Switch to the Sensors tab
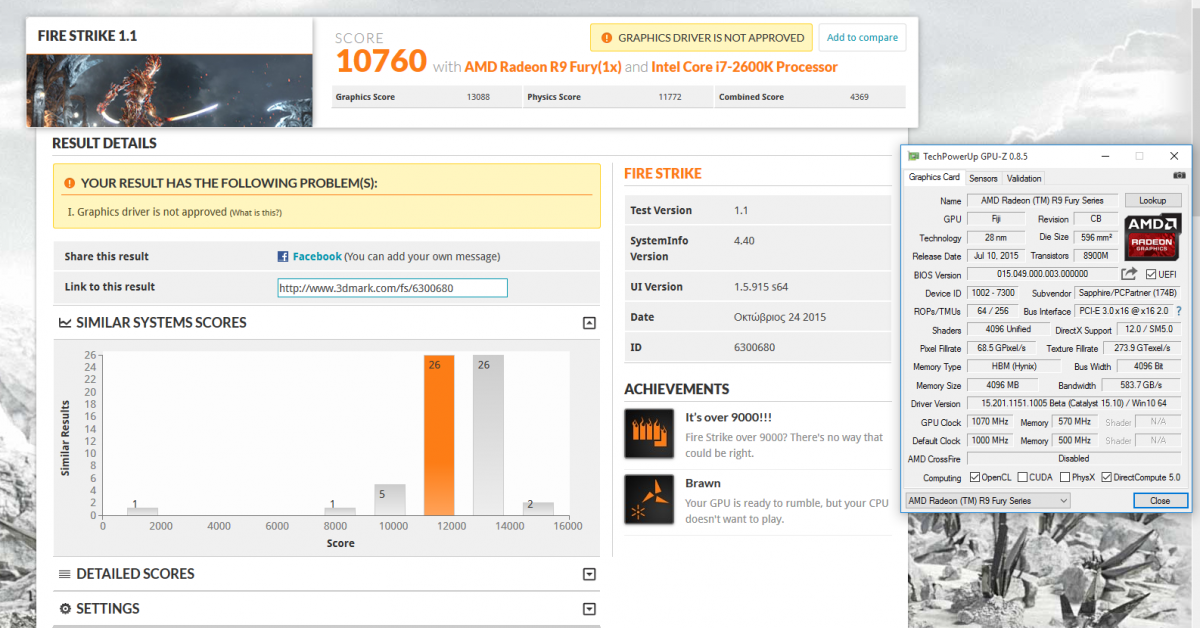The height and width of the screenshot is (628, 1200). pyautogui.click(x=983, y=178)
